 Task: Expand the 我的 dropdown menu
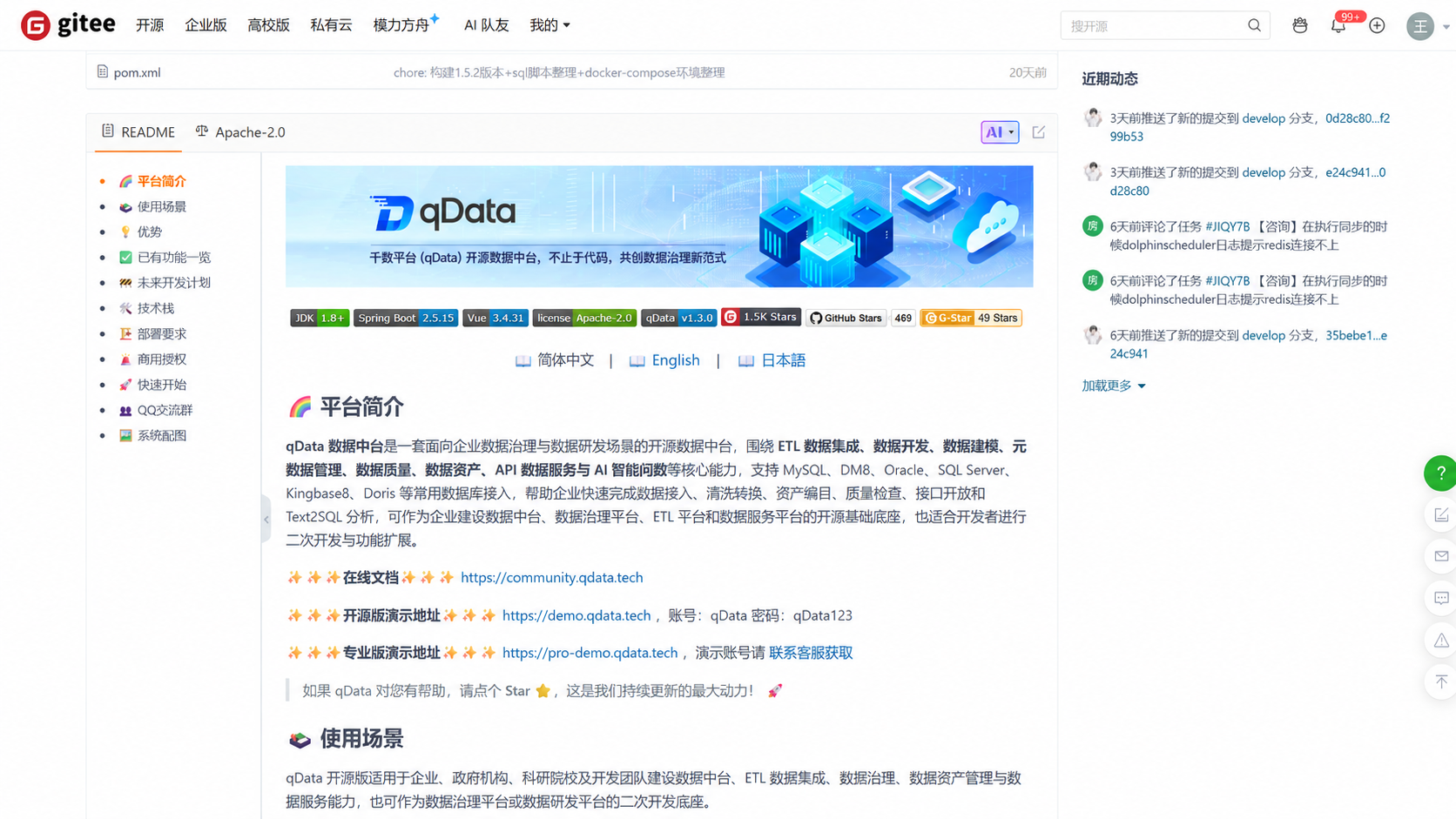coord(549,25)
